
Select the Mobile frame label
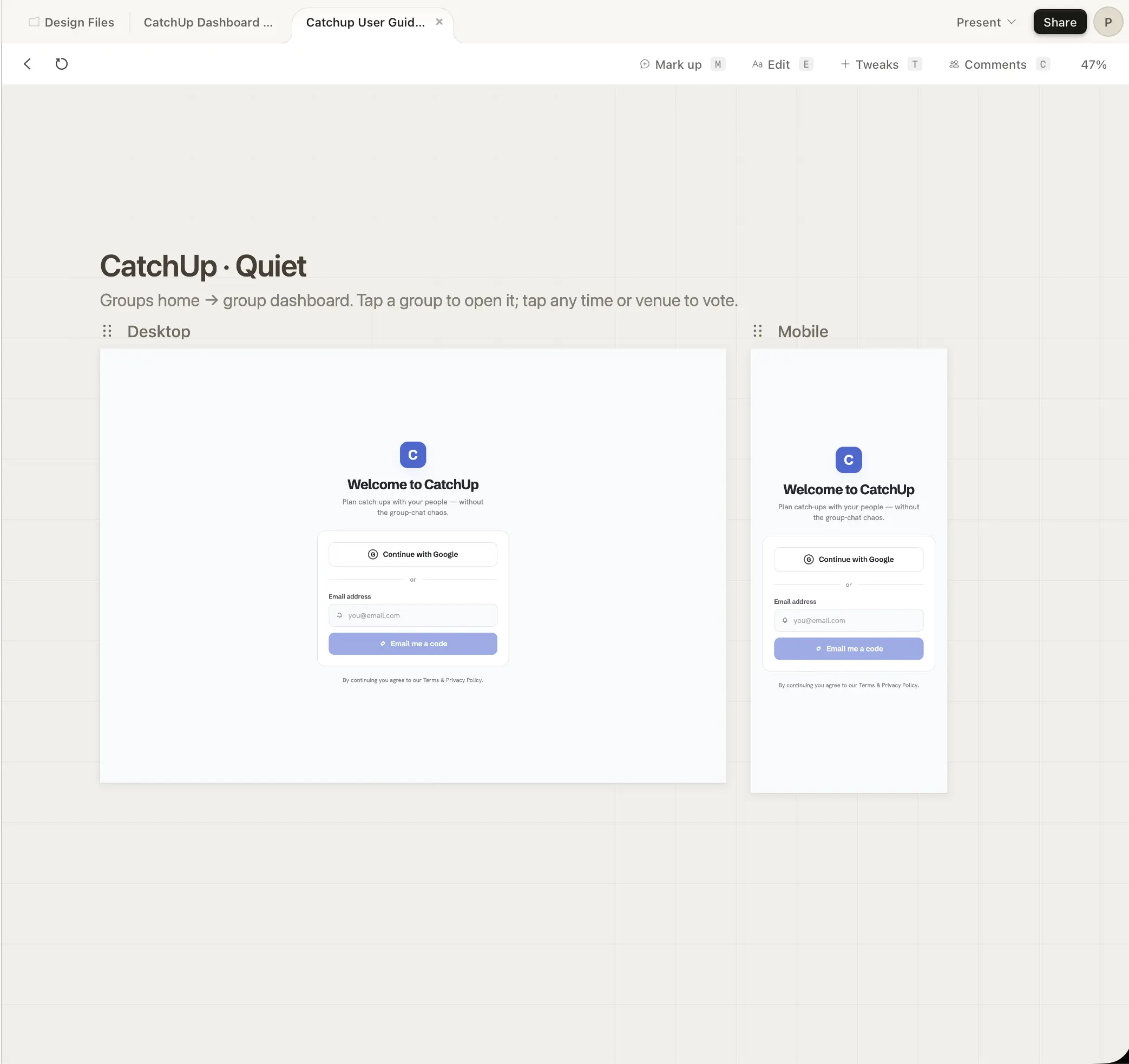point(803,332)
